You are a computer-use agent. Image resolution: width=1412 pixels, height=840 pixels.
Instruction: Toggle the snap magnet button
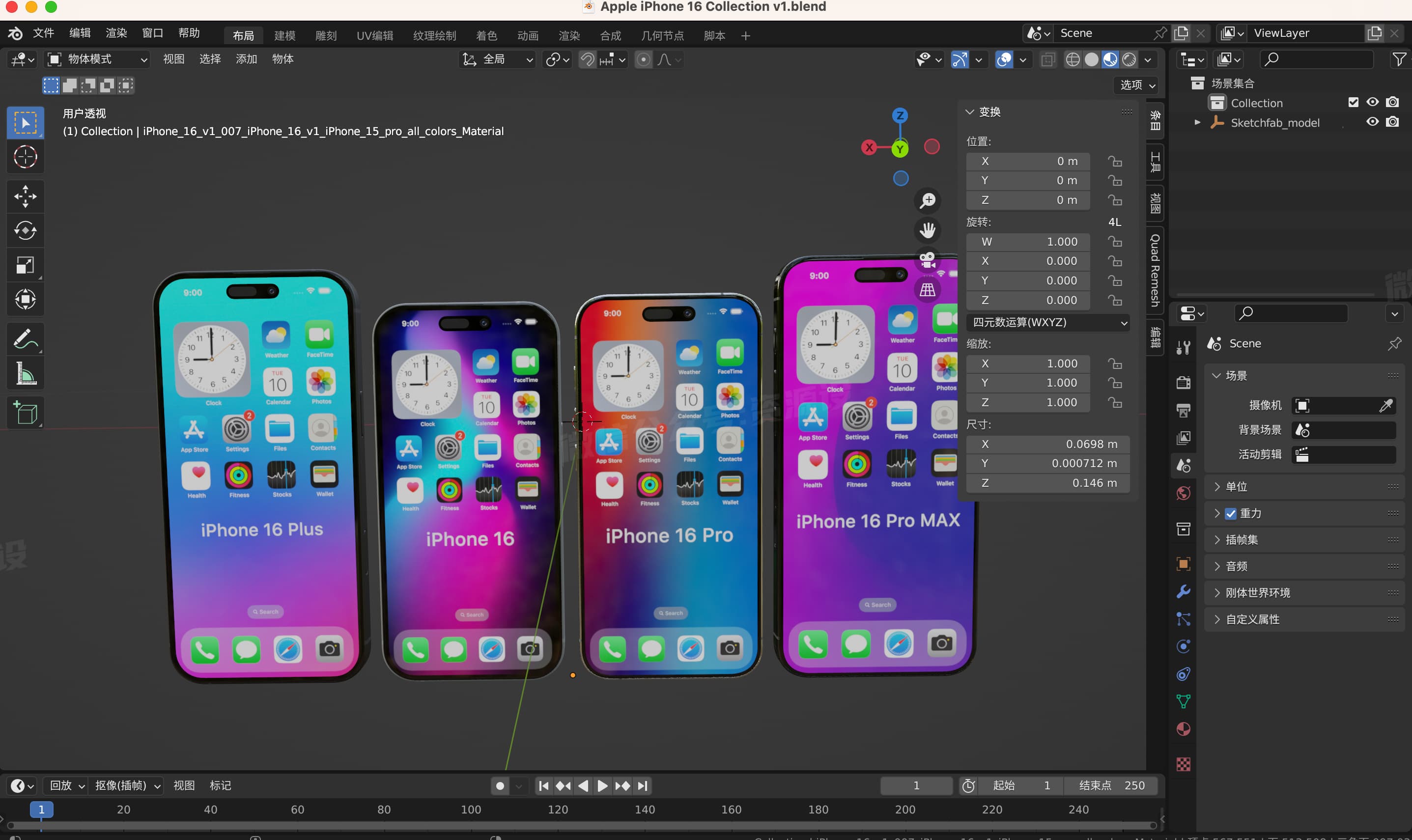click(x=588, y=59)
